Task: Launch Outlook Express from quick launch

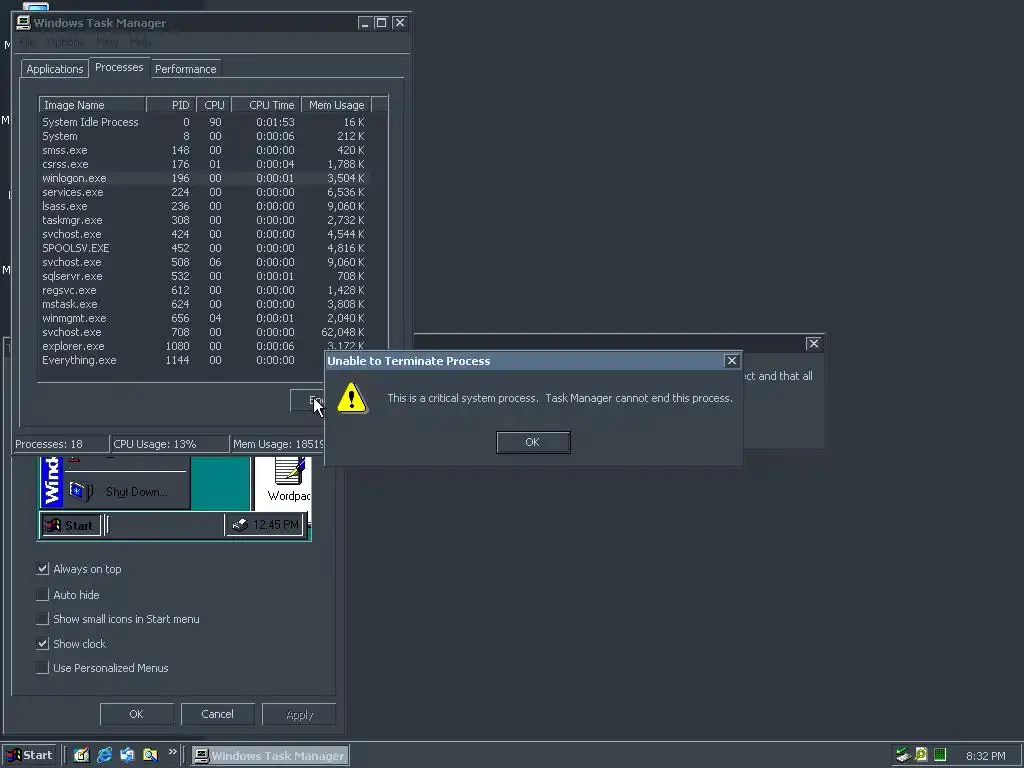Action: (x=127, y=756)
